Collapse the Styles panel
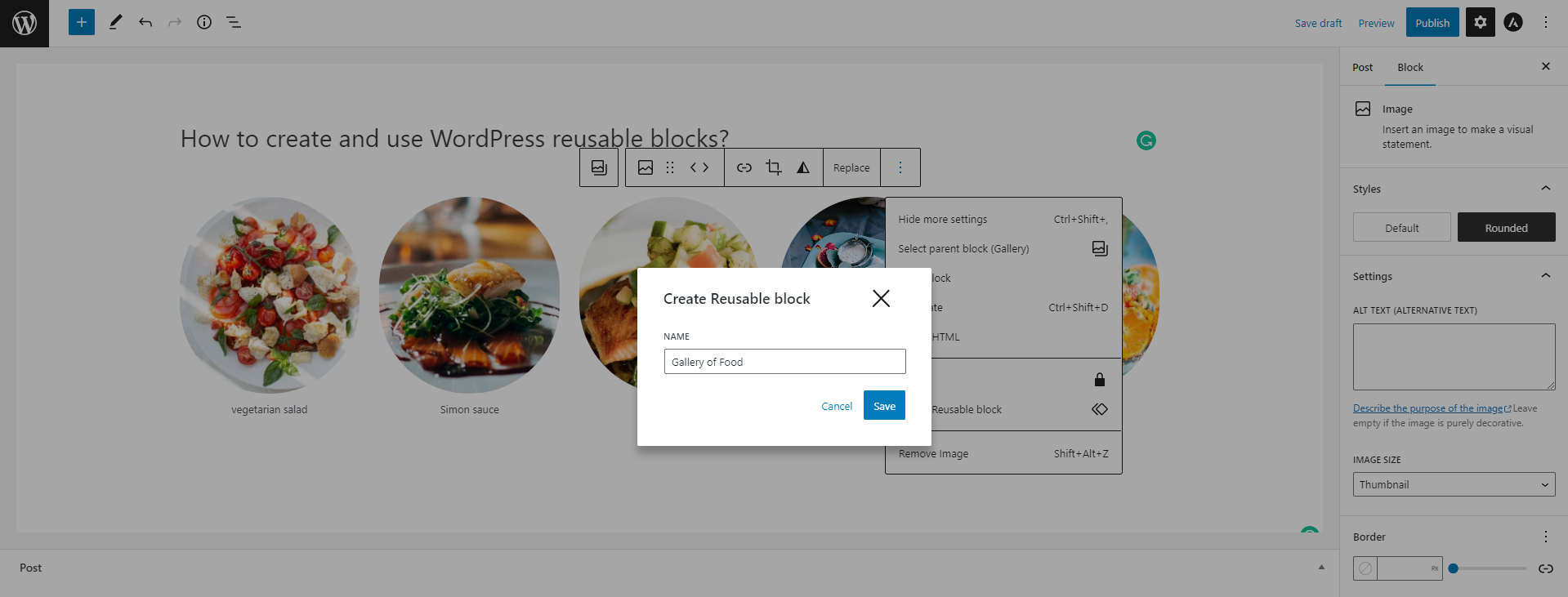Screen dimensions: 1568x597 pos(1546,189)
